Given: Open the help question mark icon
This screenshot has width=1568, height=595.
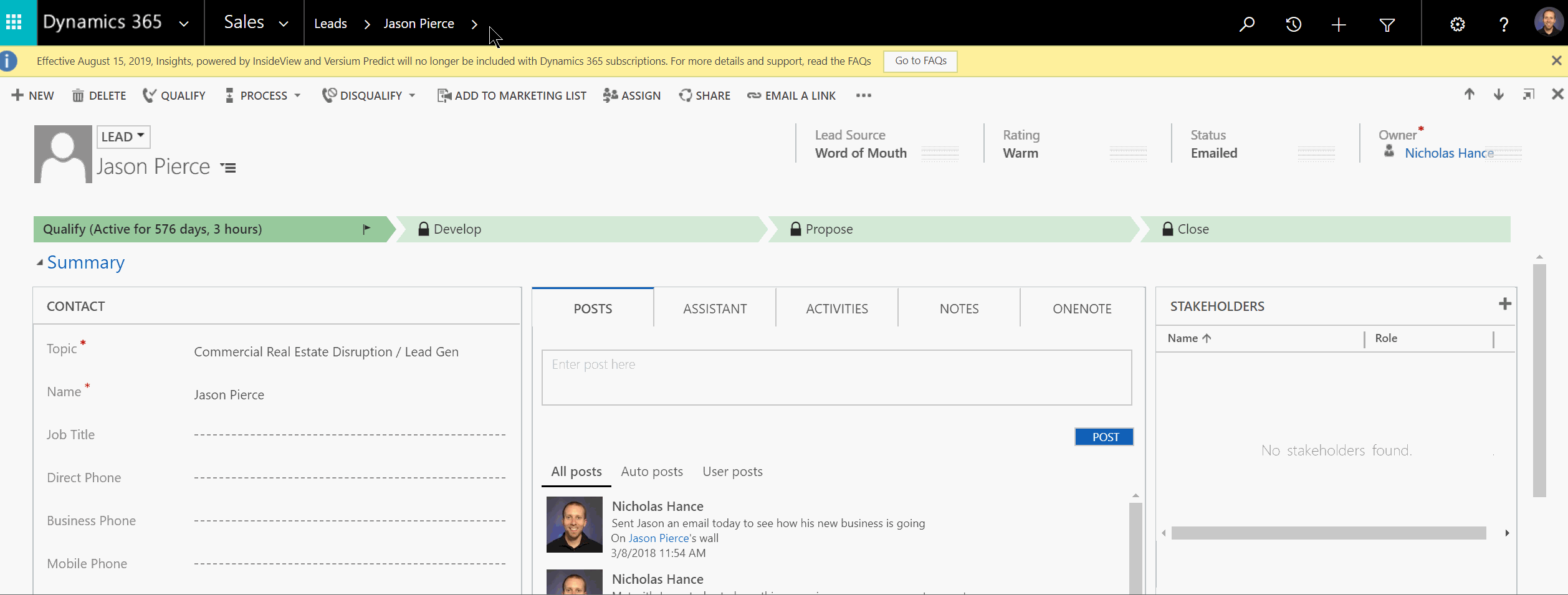Looking at the screenshot, I should [x=1503, y=24].
